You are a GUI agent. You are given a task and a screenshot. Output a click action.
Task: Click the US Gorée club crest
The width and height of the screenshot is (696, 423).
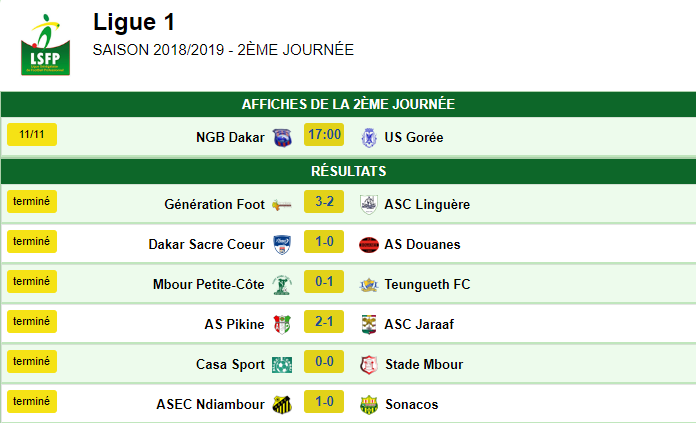click(x=369, y=138)
